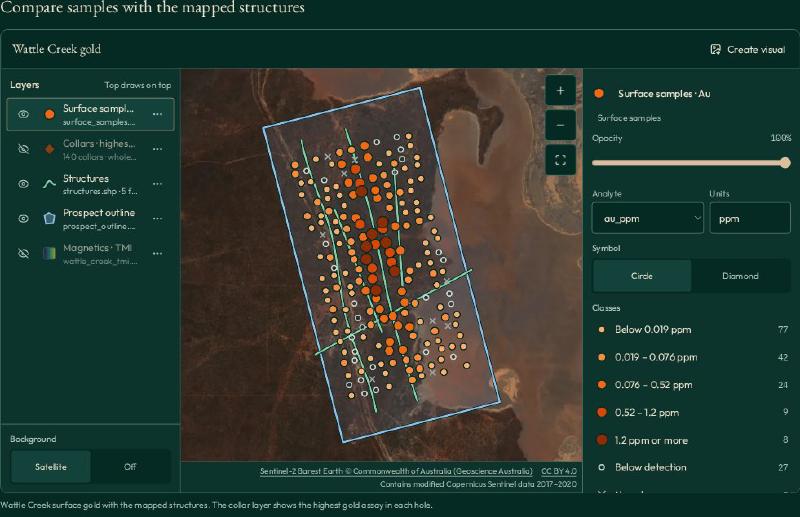
Task: Click the orange dot beside Surface samples · Au
Action: (599, 93)
